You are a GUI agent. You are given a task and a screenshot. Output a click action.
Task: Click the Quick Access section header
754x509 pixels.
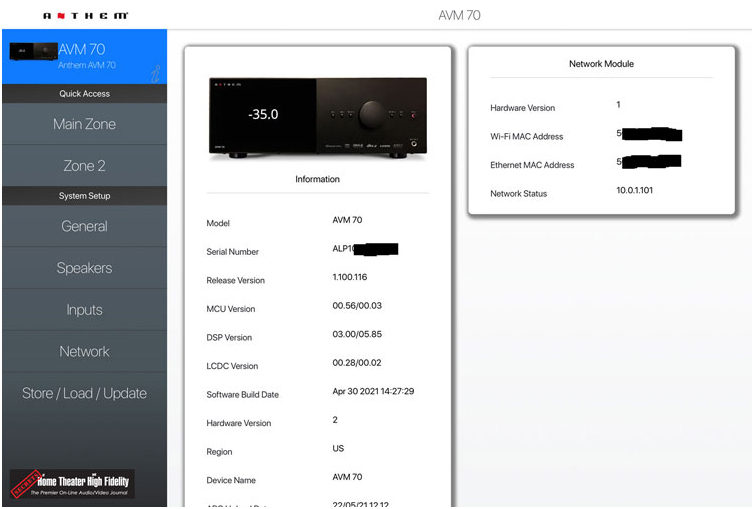[84, 94]
